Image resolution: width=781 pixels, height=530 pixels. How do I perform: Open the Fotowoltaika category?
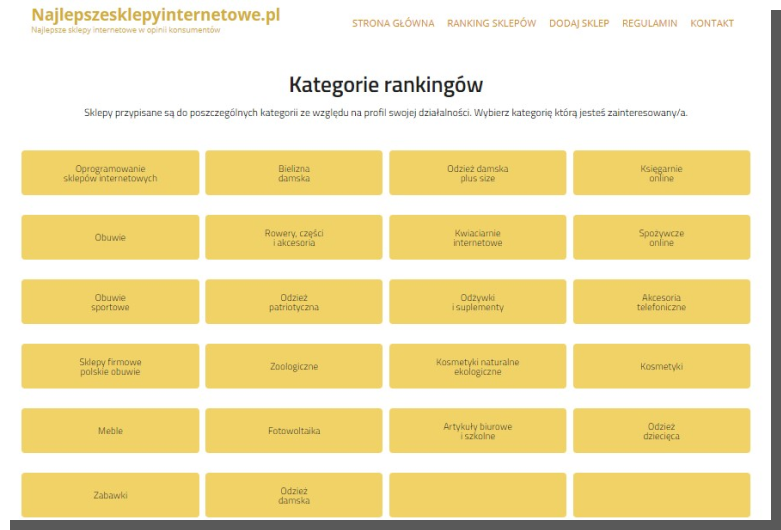[294, 430]
